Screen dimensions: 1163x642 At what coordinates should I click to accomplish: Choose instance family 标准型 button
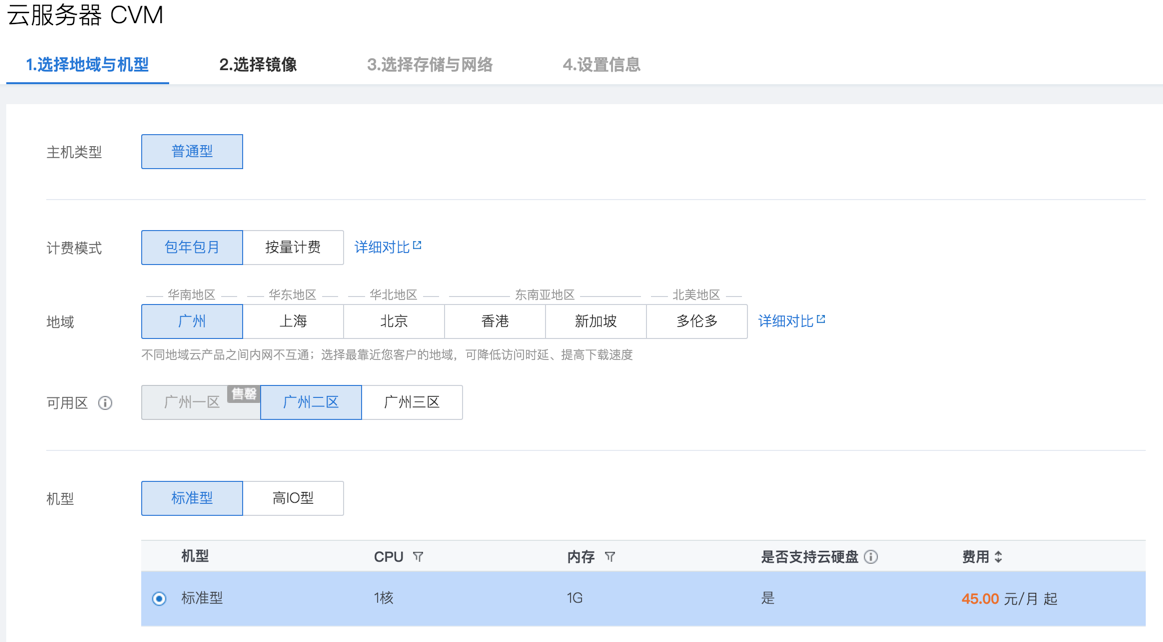click(192, 498)
